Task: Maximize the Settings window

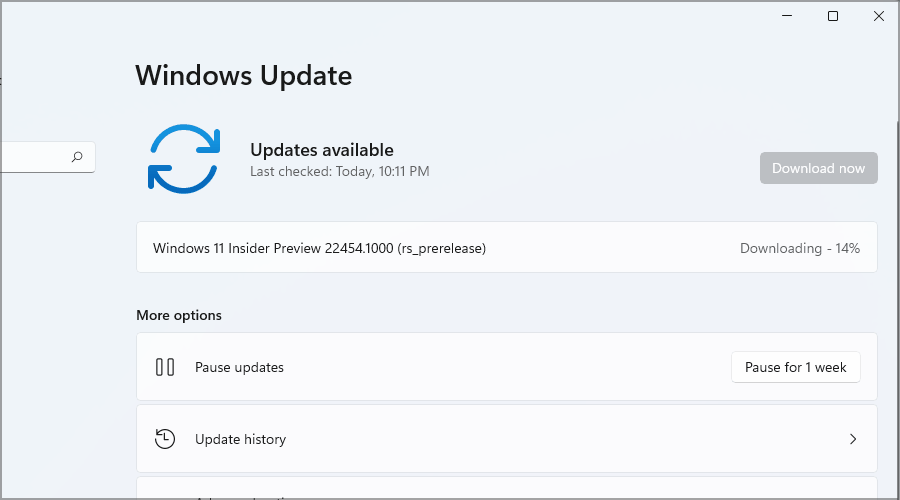Action: point(833,16)
